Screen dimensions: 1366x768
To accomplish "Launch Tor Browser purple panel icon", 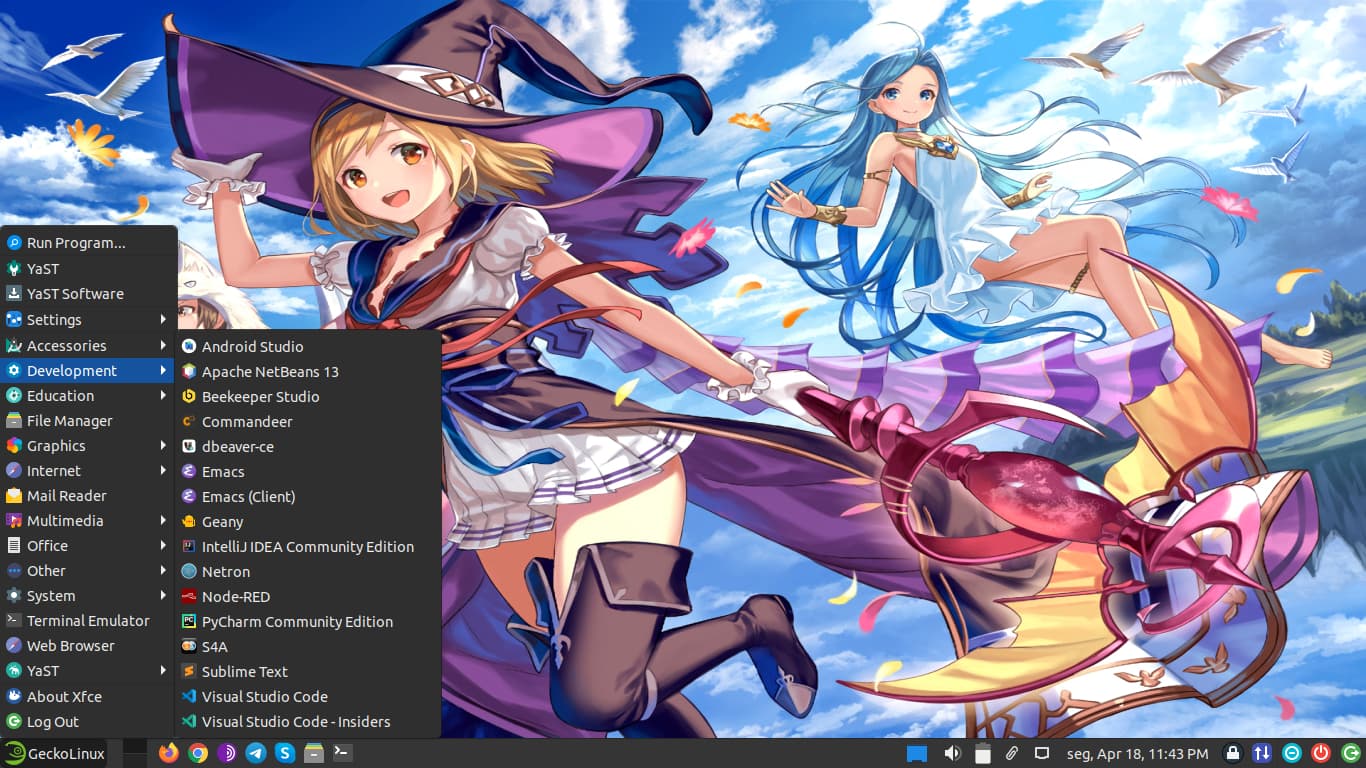I will click(227, 753).
